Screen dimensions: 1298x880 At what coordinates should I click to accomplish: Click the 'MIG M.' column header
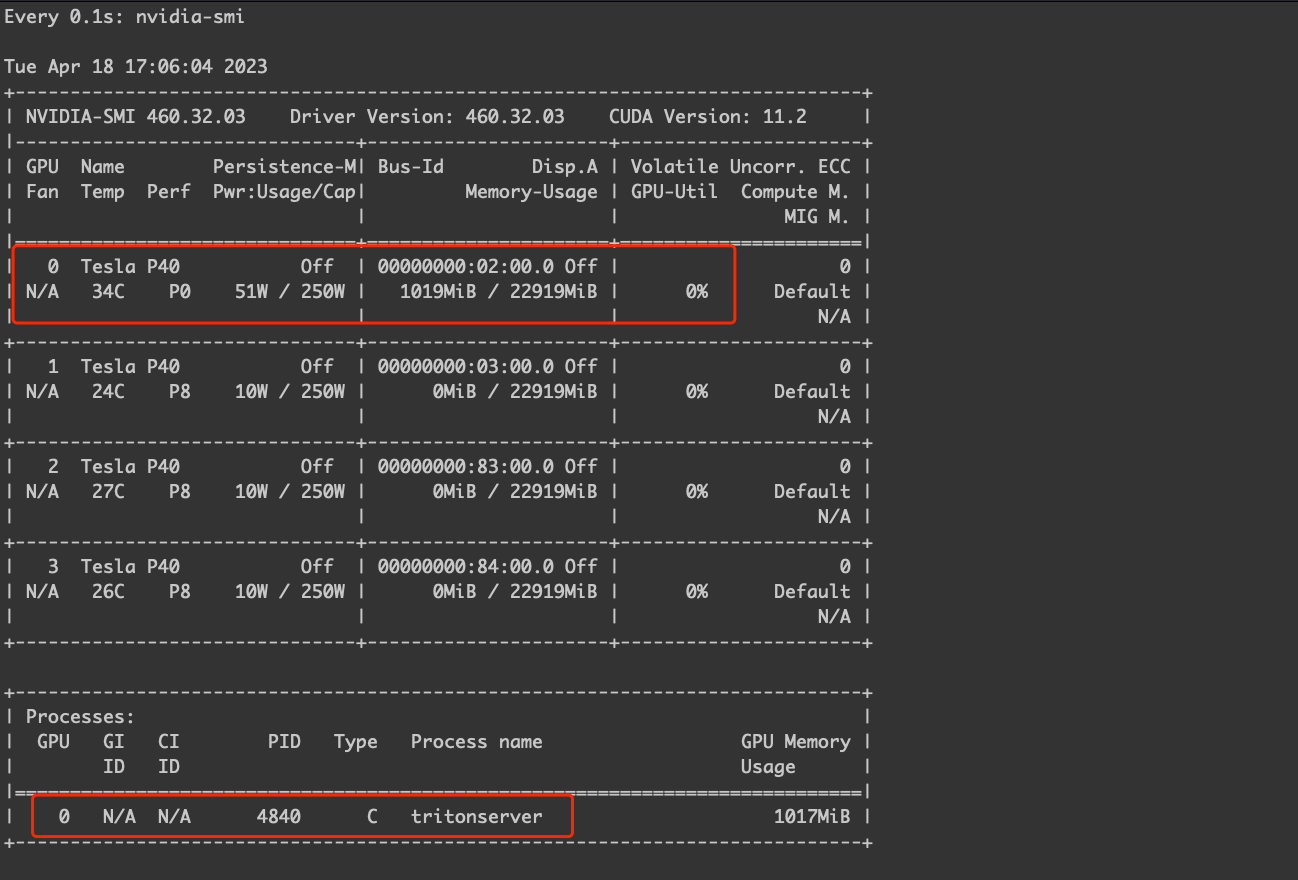pos(818,217)
